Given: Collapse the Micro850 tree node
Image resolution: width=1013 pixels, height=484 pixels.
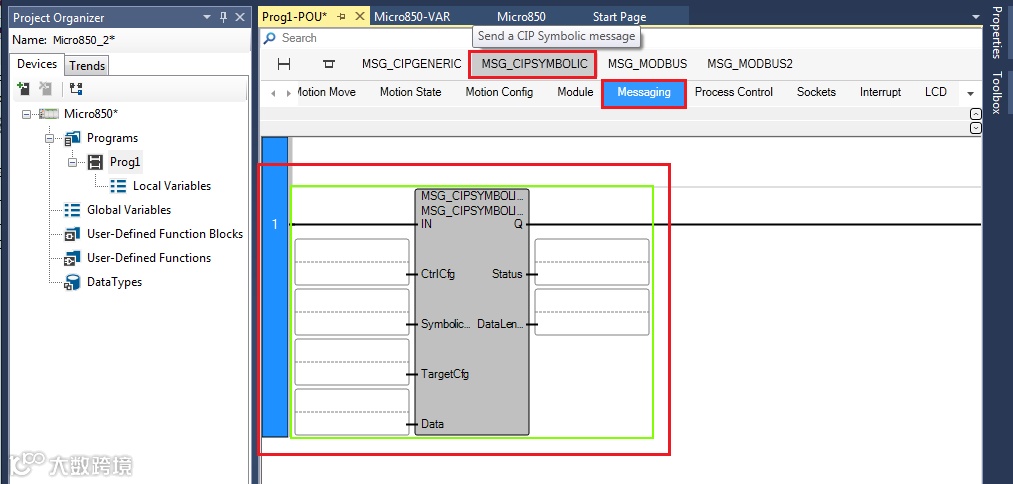Looking at the screenshot, I should pyautogui.click(x=27, y=114).
